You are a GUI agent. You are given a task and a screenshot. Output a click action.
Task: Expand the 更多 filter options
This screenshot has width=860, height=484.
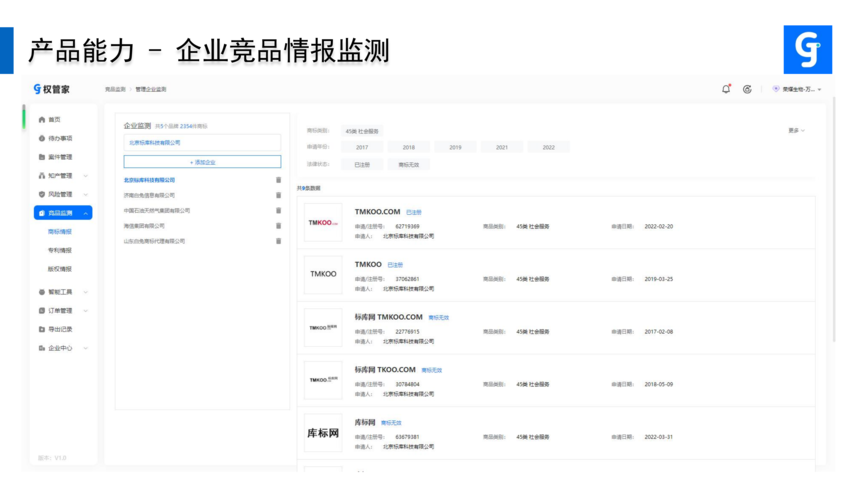click(796, 131)
